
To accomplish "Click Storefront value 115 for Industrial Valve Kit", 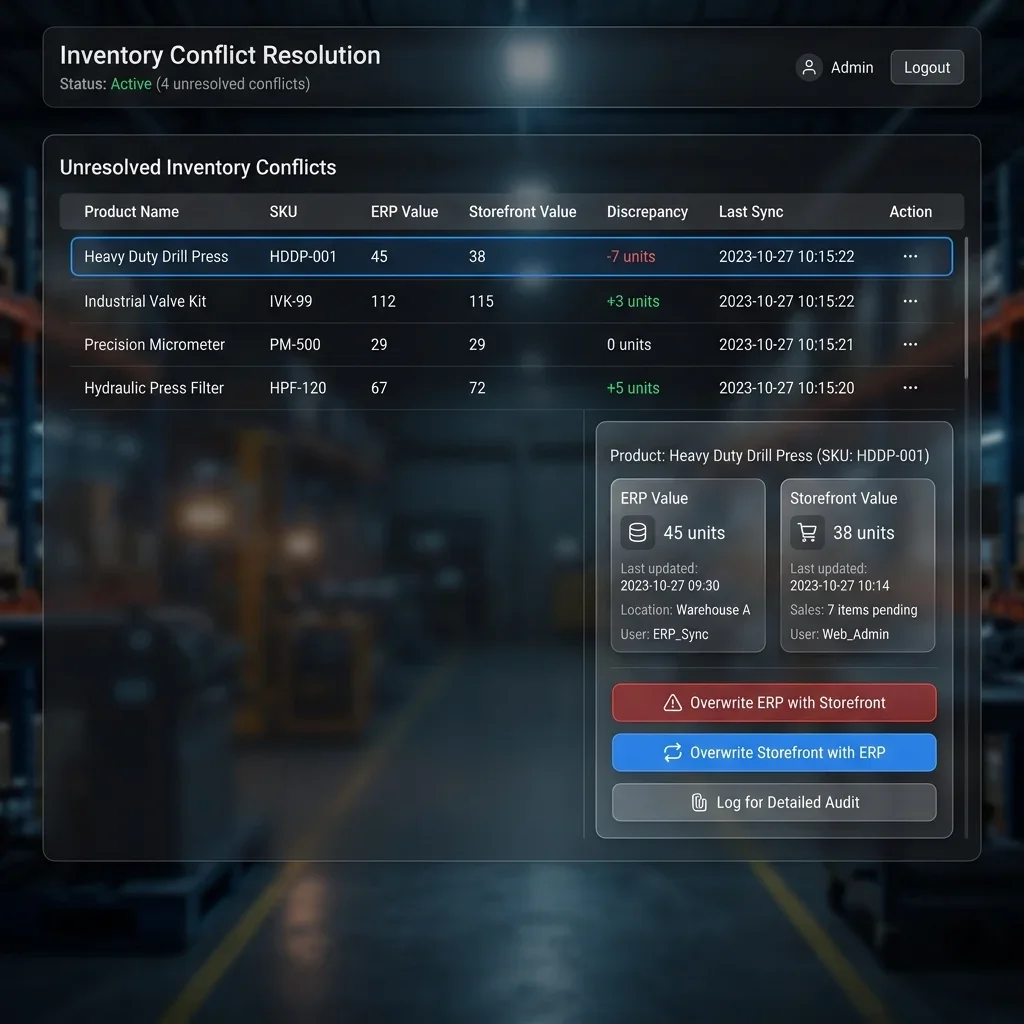I will [x=481, y=301].
